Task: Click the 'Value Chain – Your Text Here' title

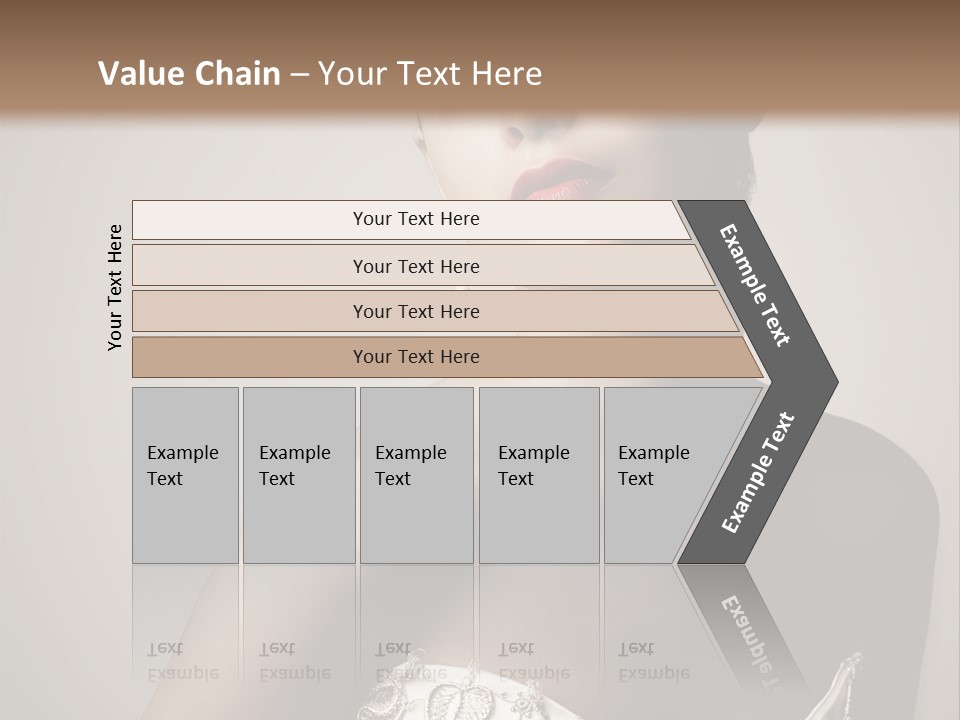Action: (320, 73)
